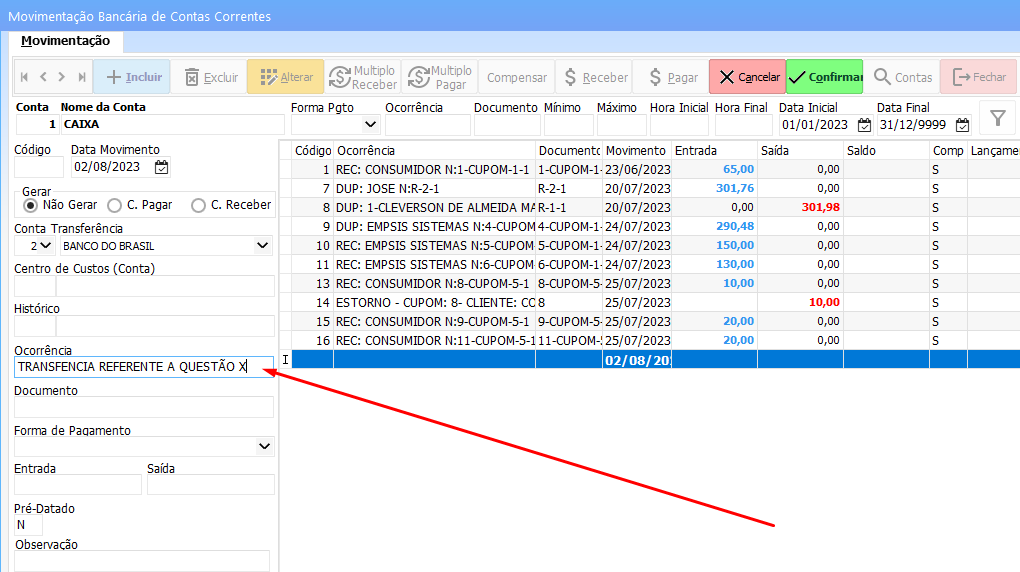Click the Entrada column header

click(x=714, y=151)
